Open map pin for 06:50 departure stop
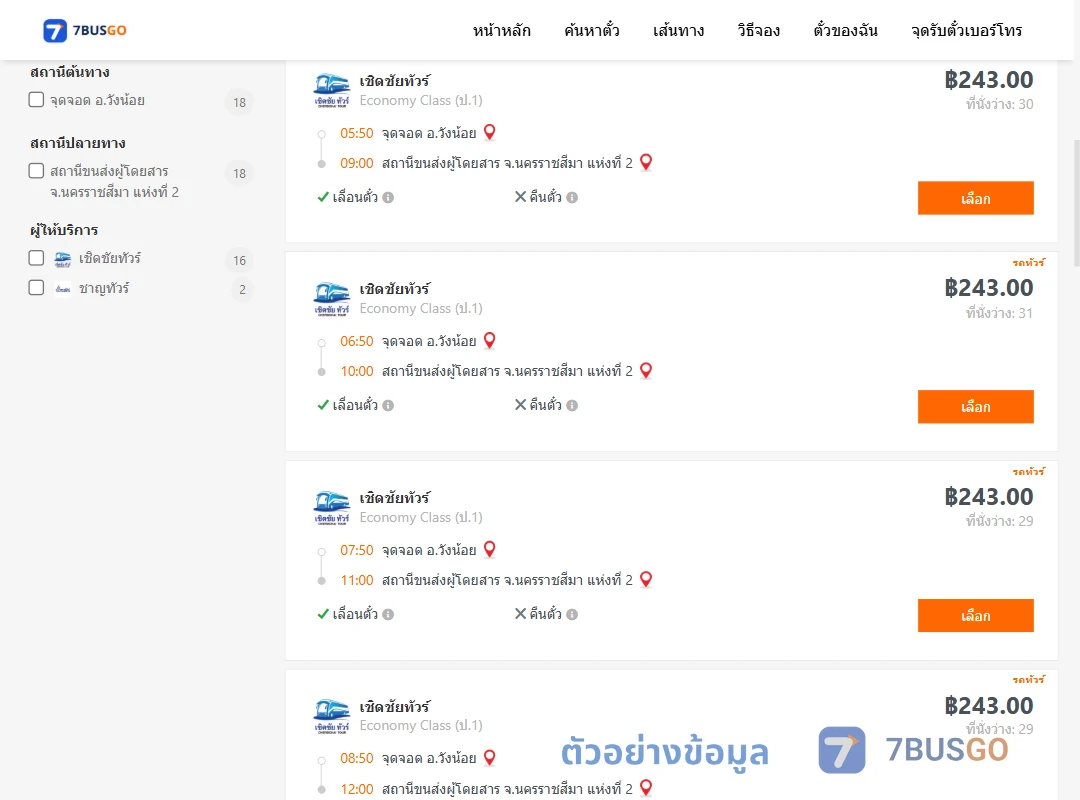This screenshot has width=1080, height=800. 490,340
